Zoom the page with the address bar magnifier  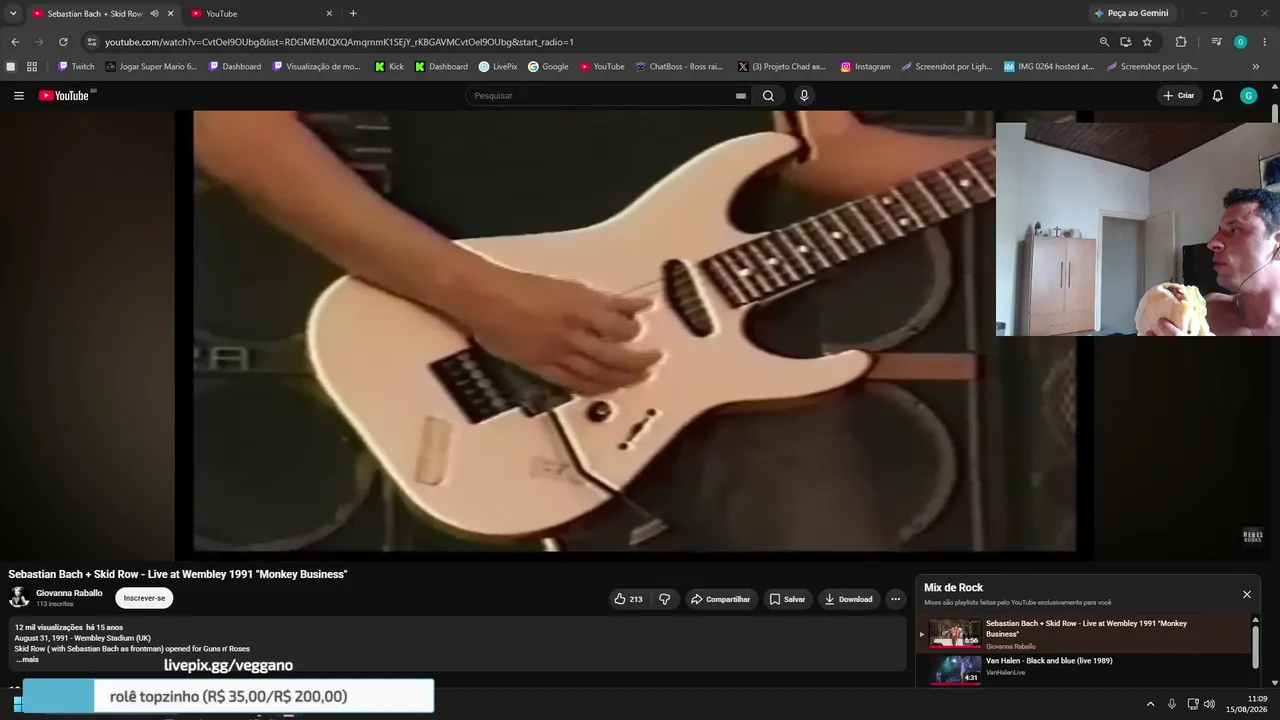tap(1104, 42)
